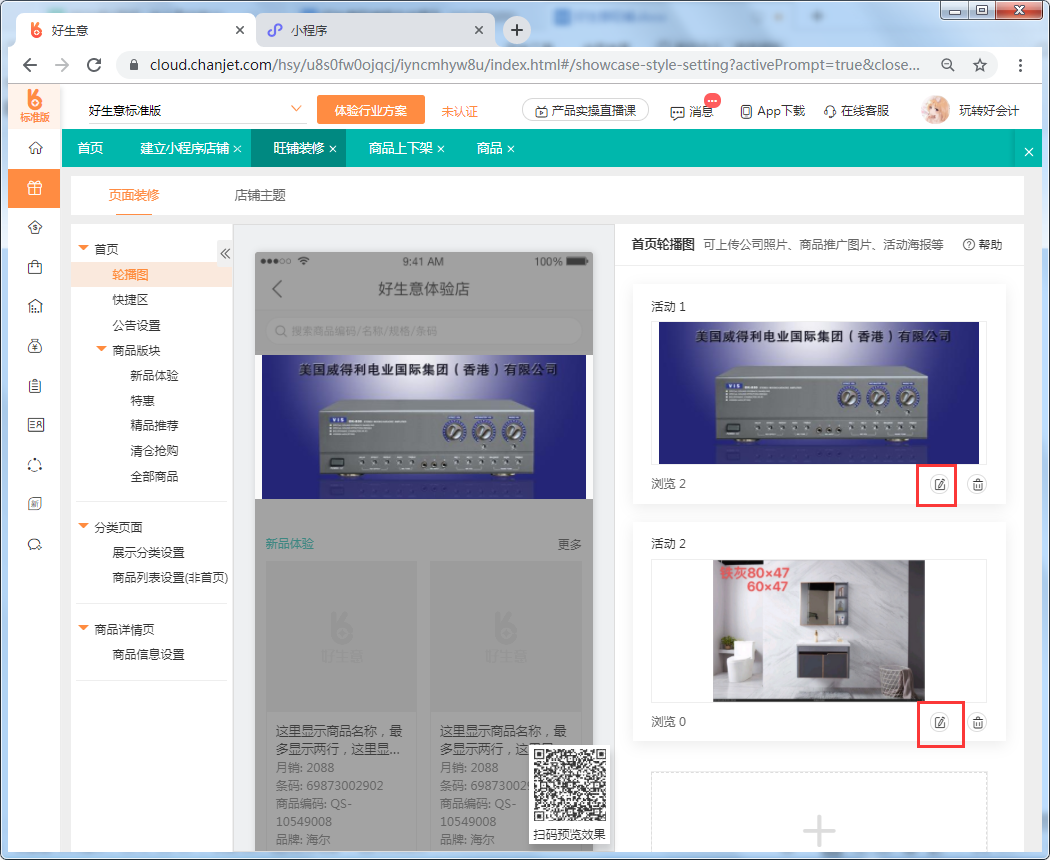
Task: Click the phone preview search box
Action: tap(423, 331)
